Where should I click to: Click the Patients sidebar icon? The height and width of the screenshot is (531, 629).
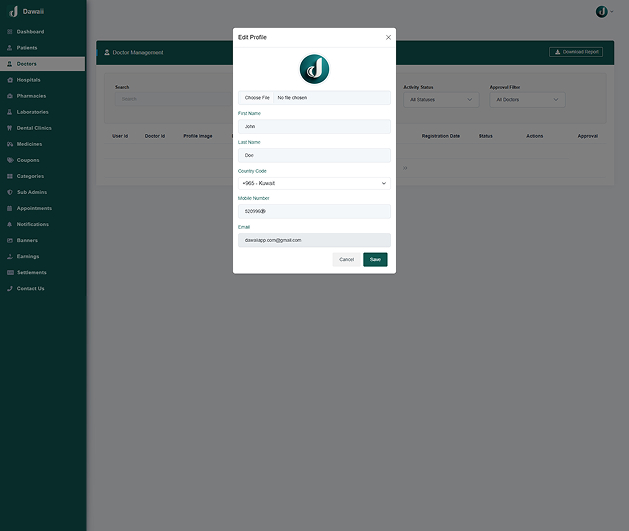pyautogui.click(x=10, y=48)
